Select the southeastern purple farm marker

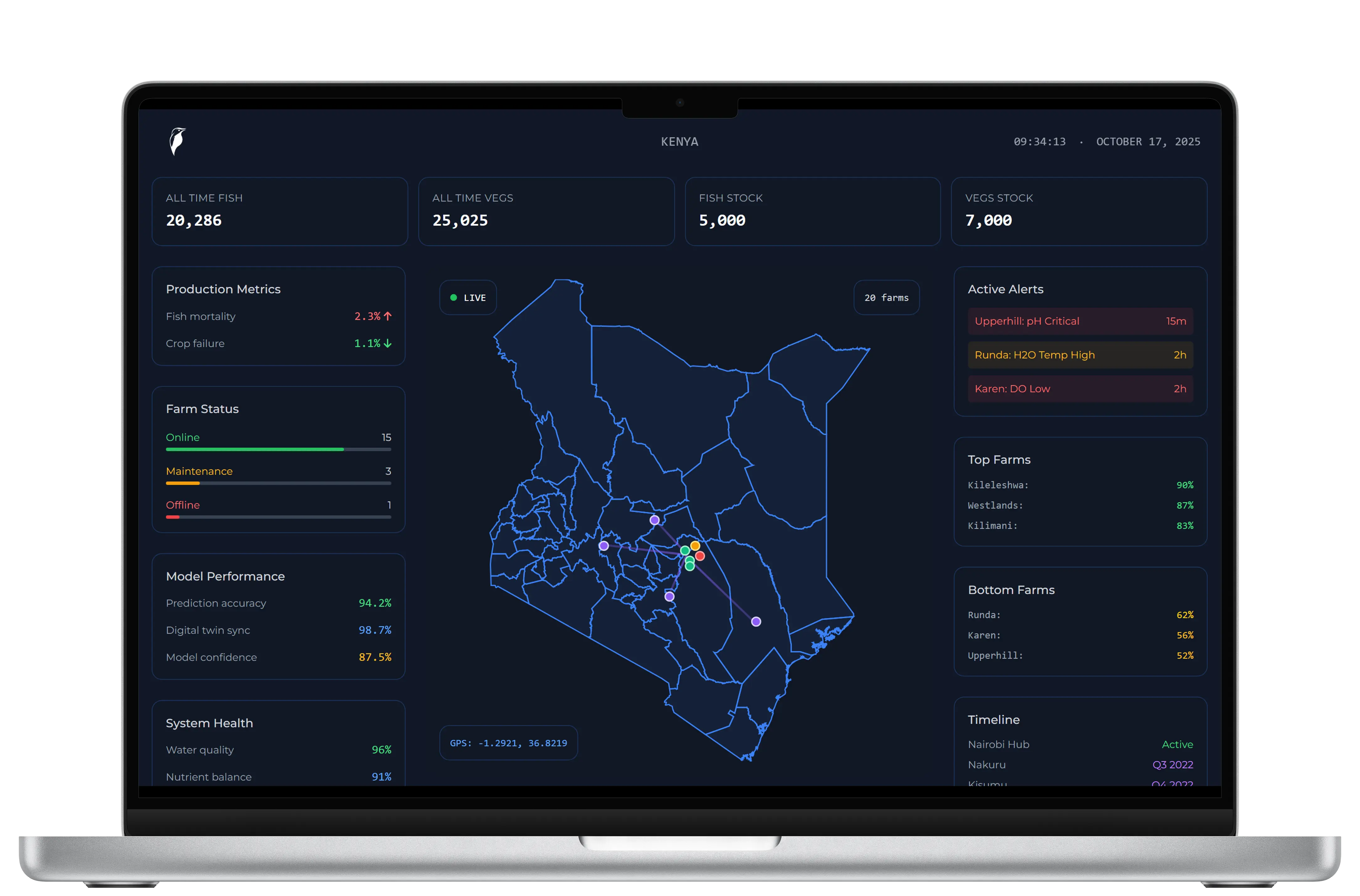click(756, 621)
